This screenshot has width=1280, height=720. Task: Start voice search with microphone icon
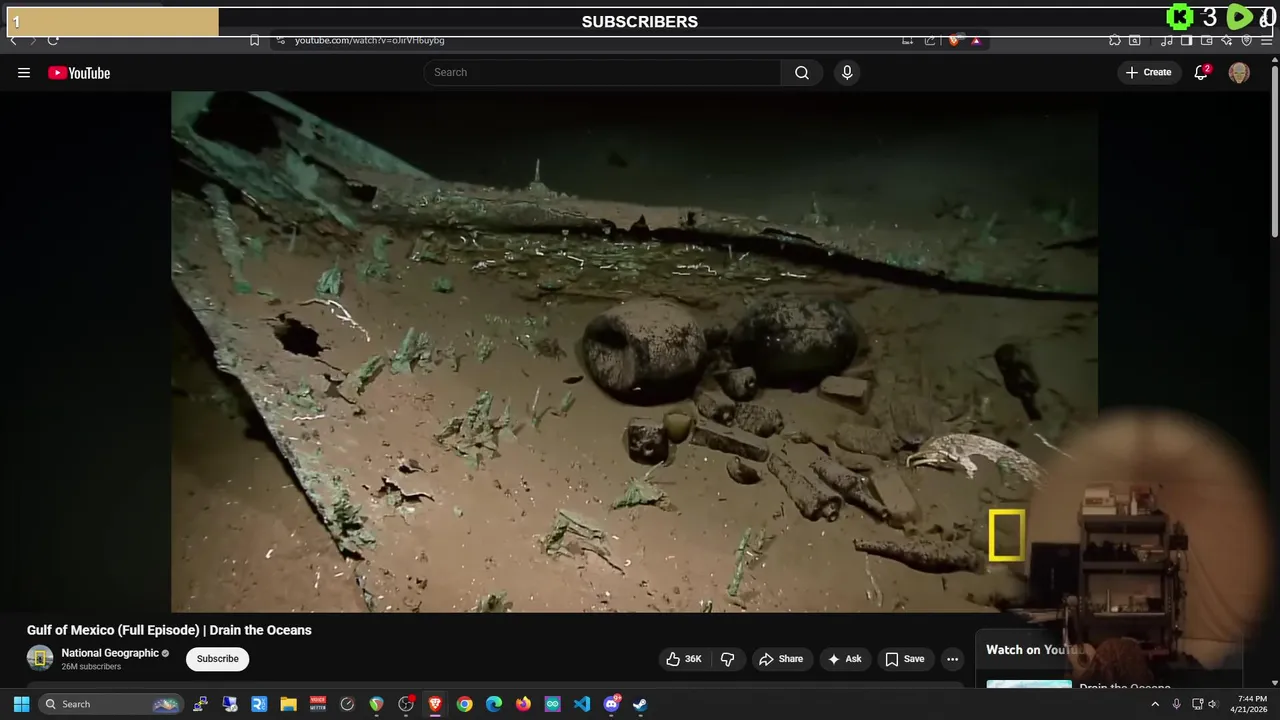[x=847, y=72]
